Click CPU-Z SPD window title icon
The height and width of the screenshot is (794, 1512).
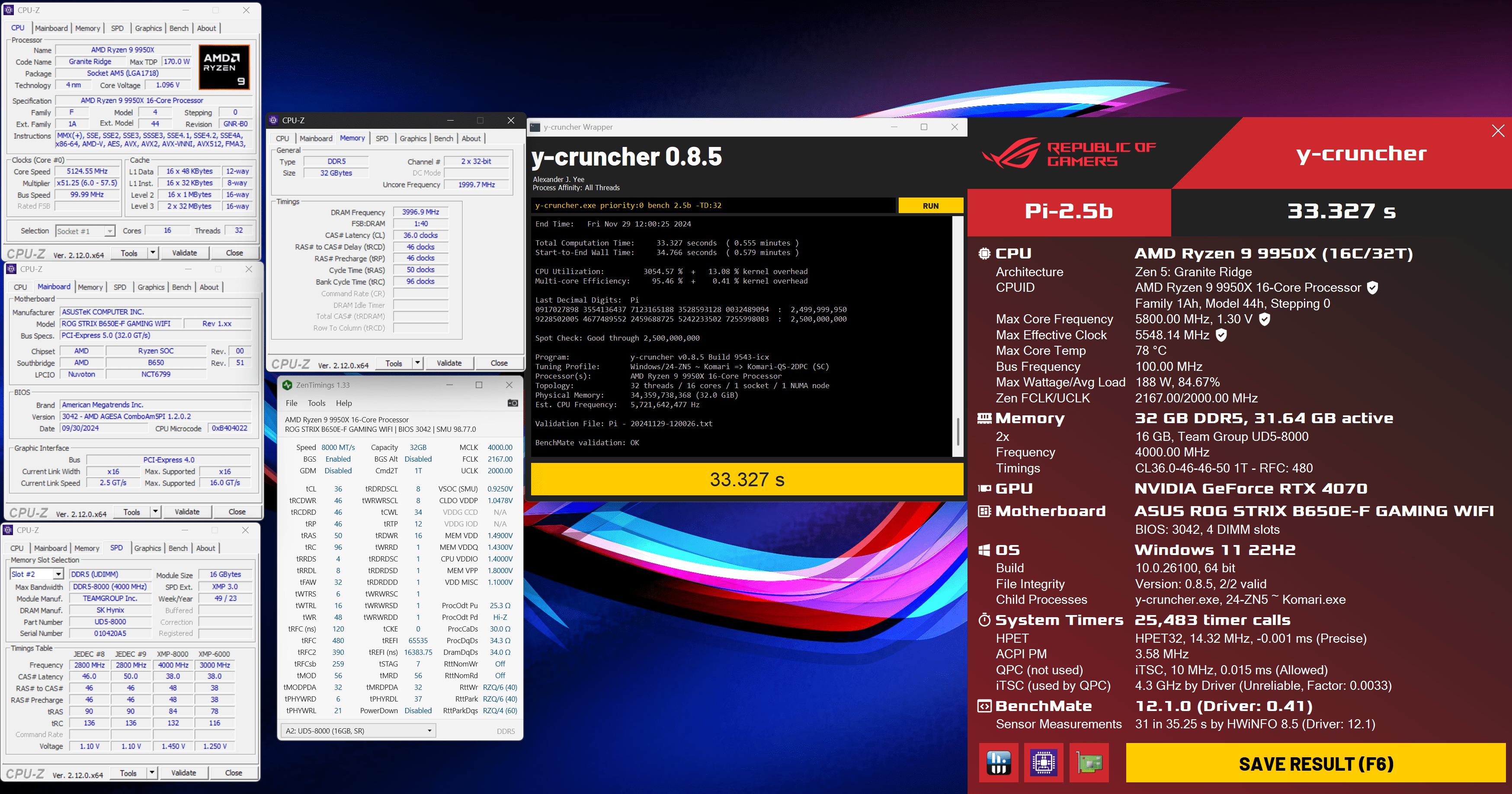8,530
